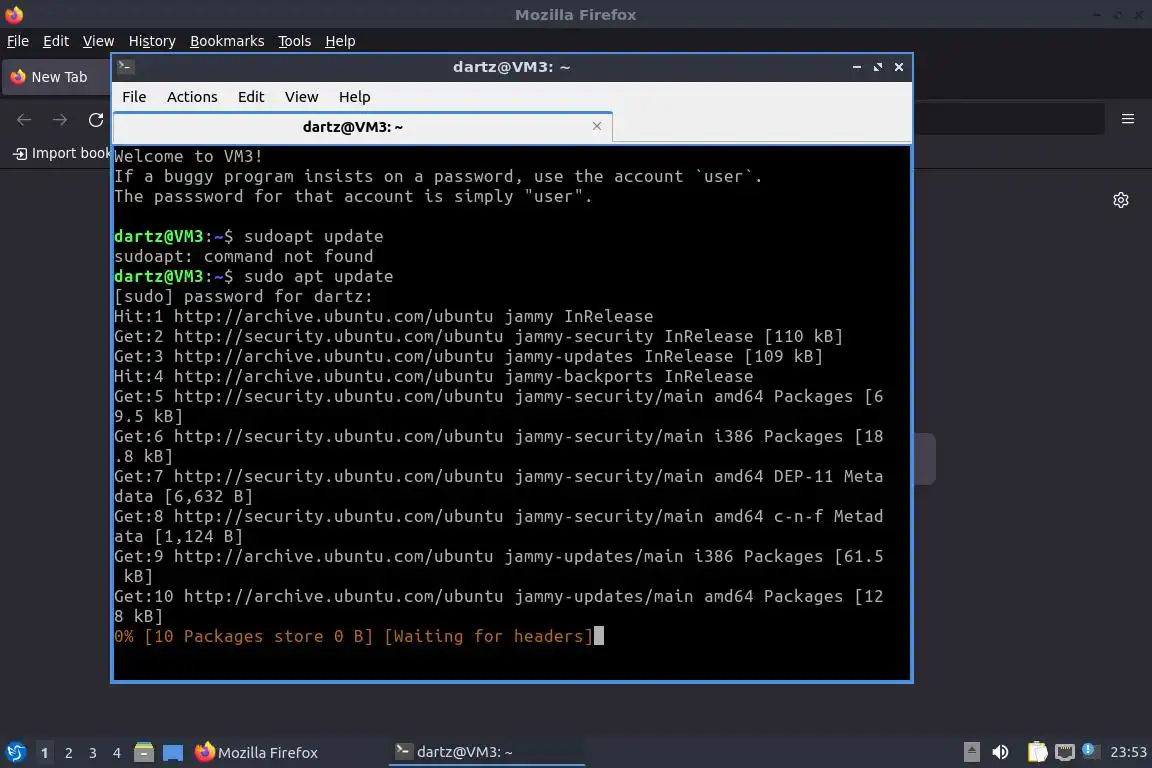Open Firefox Edit menu

pyautogui.click(x=56, y=41)
